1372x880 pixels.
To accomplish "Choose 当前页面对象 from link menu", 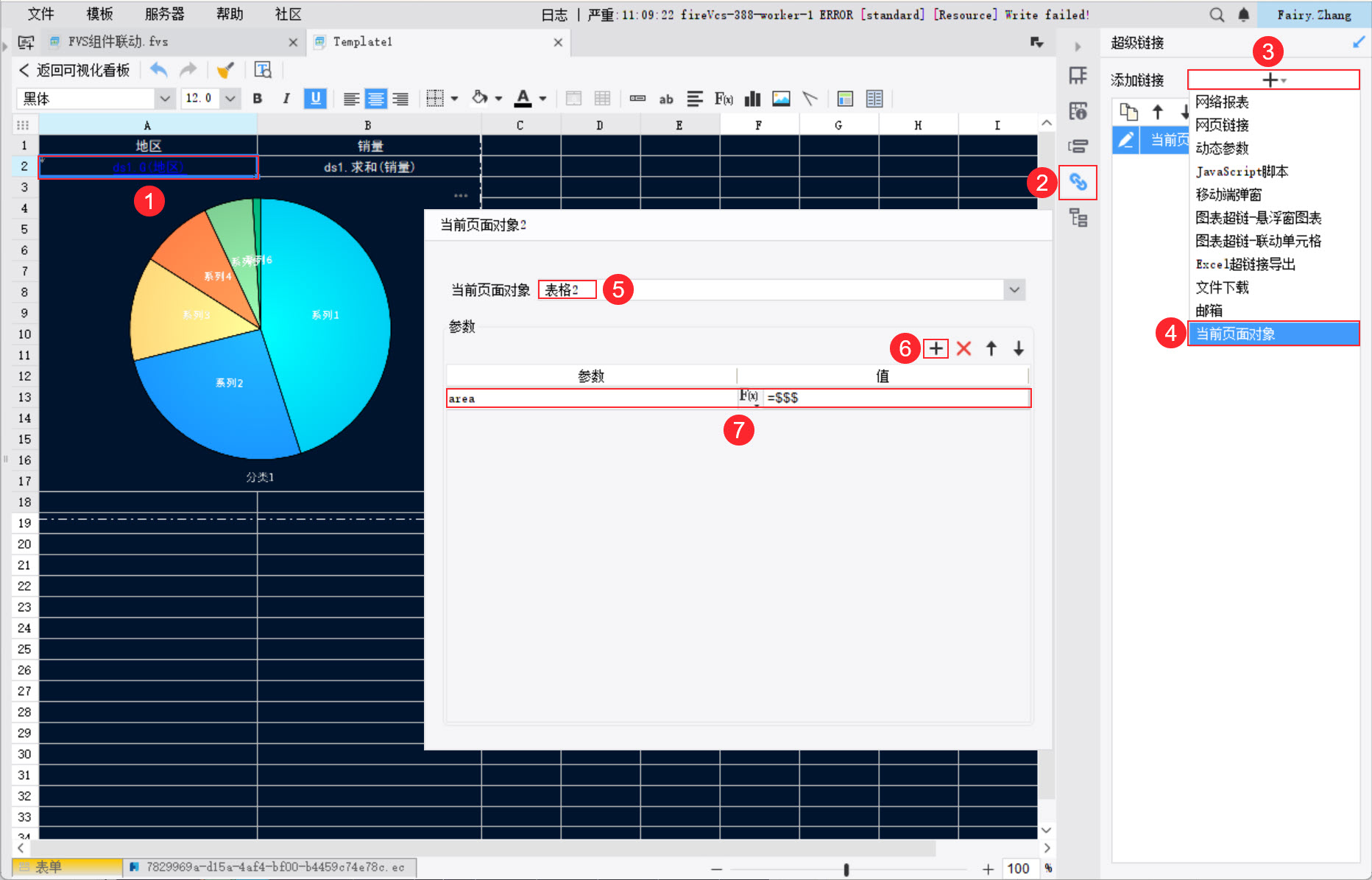I will (x=1273, y=334).
